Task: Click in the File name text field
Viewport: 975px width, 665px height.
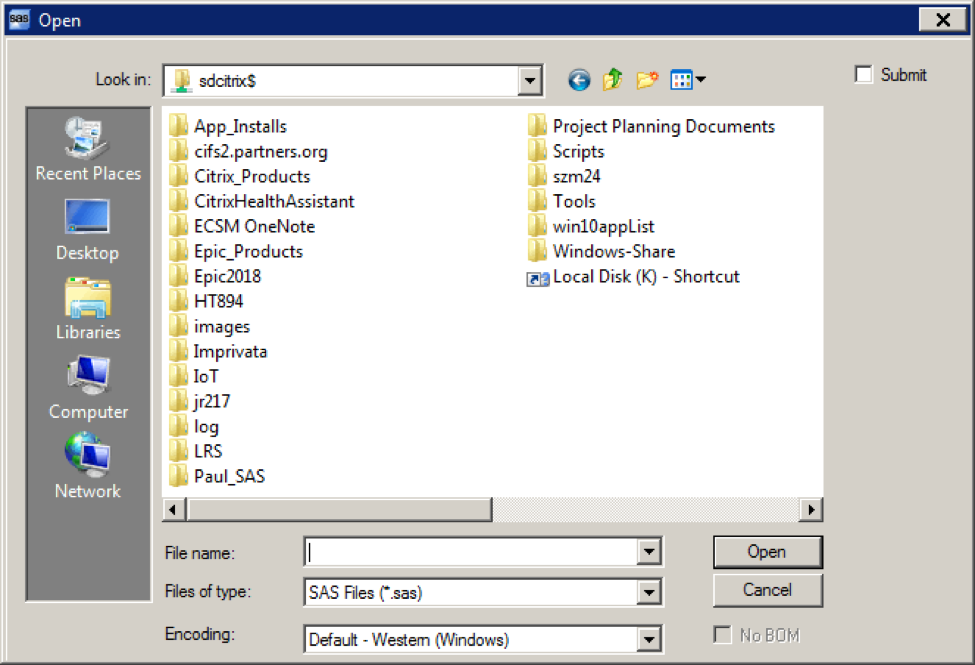Action: pyautogui.click(x=471, y=552)
